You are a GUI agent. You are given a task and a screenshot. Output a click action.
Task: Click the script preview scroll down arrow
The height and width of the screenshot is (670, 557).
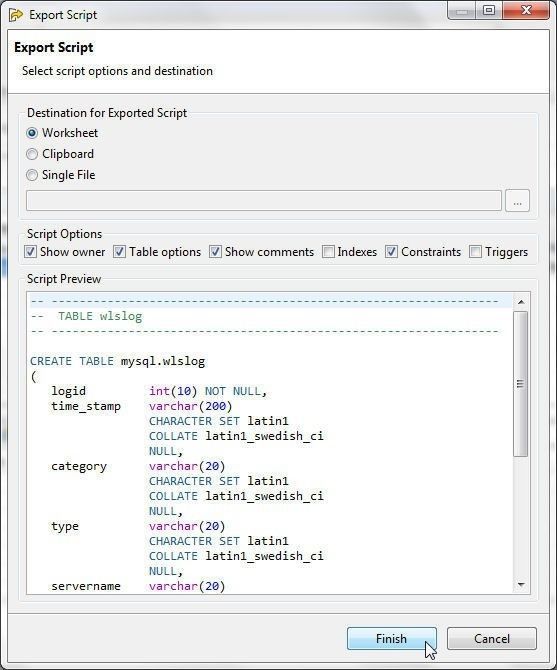pyautogui.click(x=521, y=585)
